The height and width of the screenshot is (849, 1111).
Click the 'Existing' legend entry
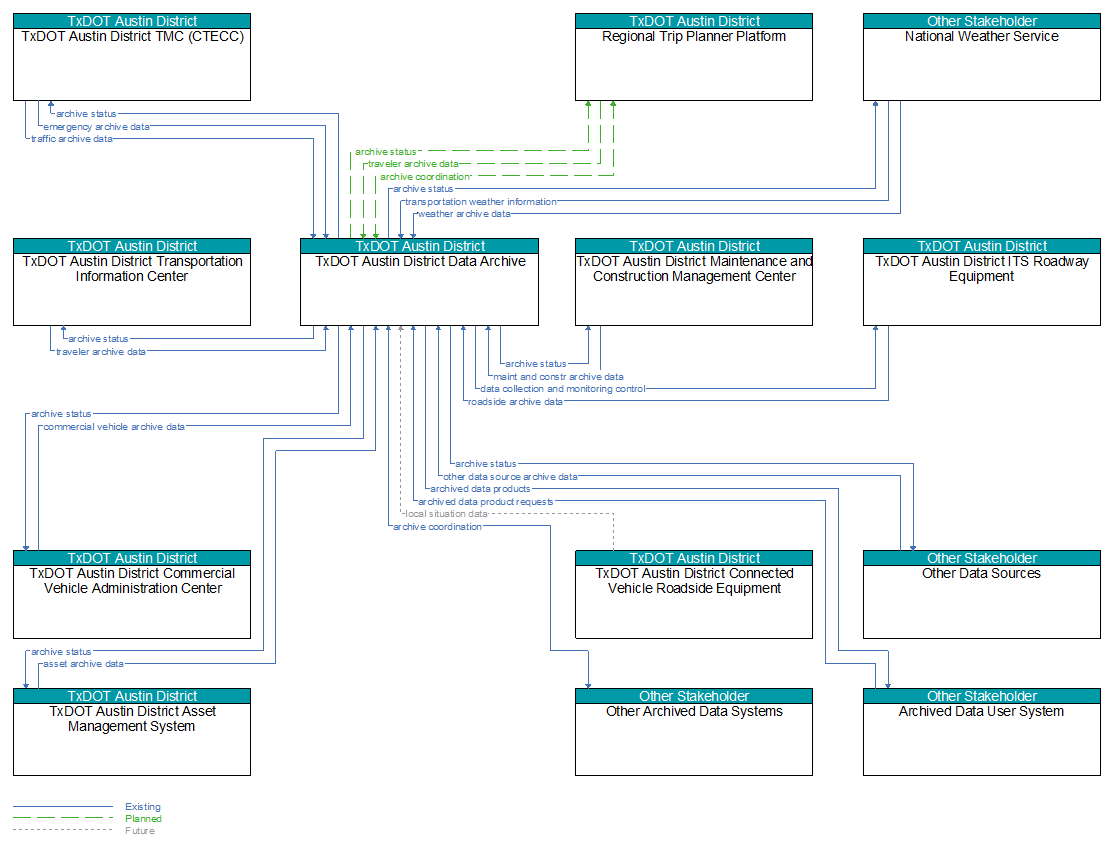[143, 806]
